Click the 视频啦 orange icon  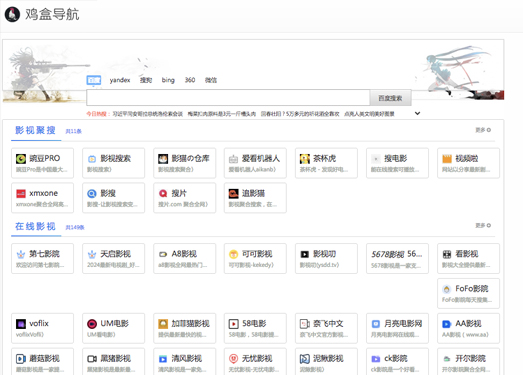(447, 159)
